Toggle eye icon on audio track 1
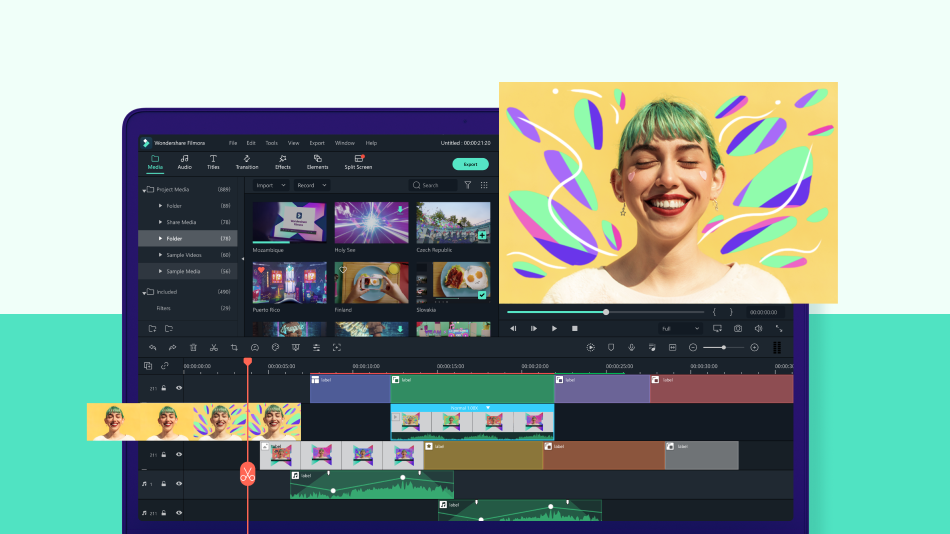 pyautogui.click(x=179, y=484)
